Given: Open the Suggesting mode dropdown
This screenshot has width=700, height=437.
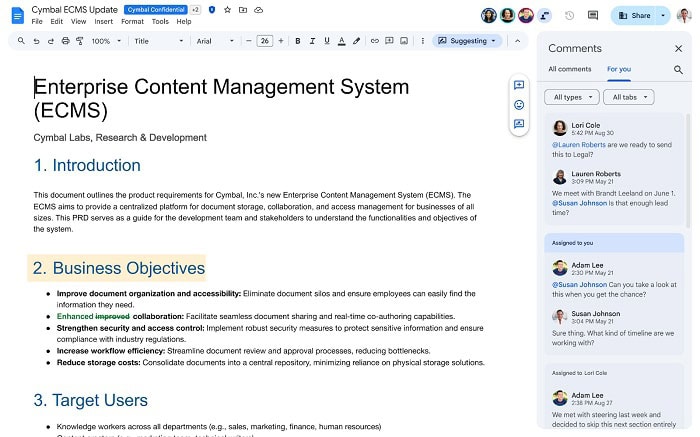Looking at the screenshot, I should 467,41.
